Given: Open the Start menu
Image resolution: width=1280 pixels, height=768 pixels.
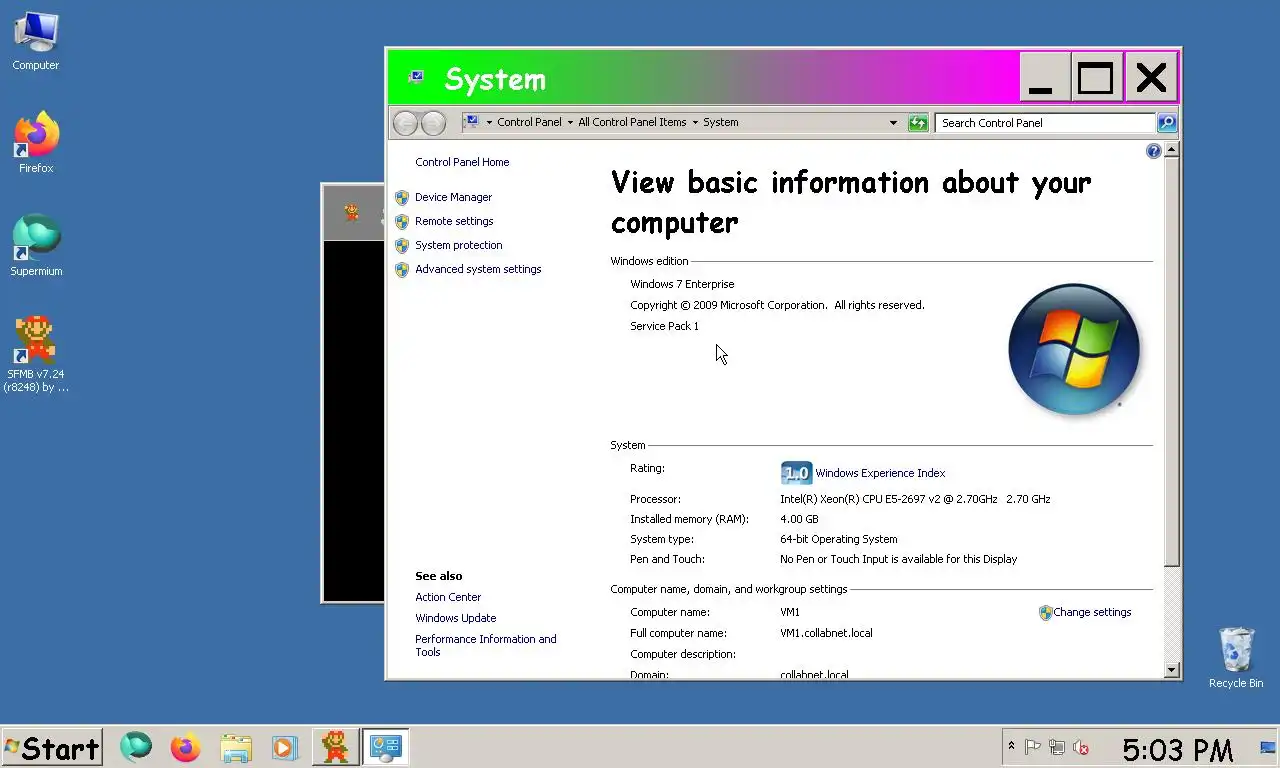Looking at the screenshot, I should 52,748.
